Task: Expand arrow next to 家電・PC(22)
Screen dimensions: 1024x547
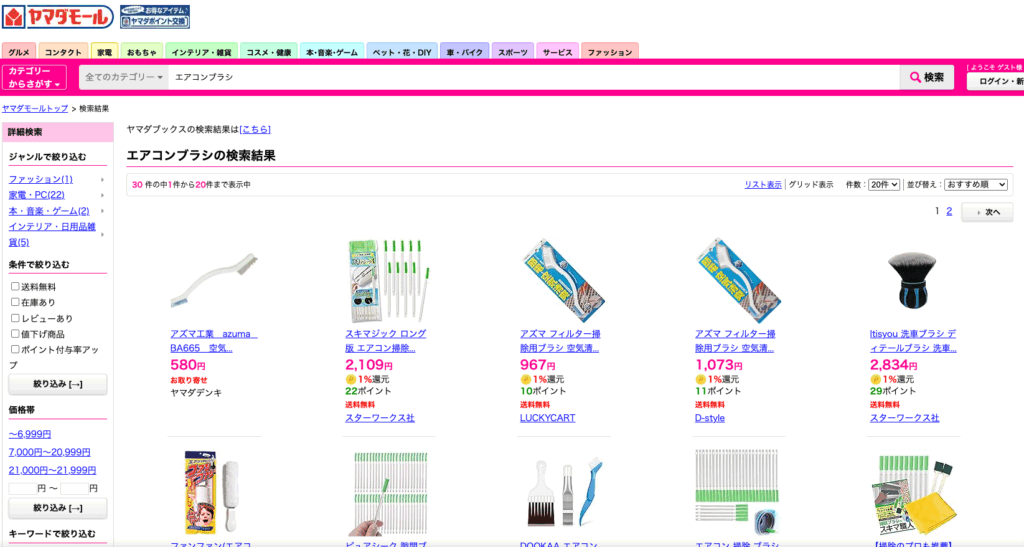Action: coord(103,195)
